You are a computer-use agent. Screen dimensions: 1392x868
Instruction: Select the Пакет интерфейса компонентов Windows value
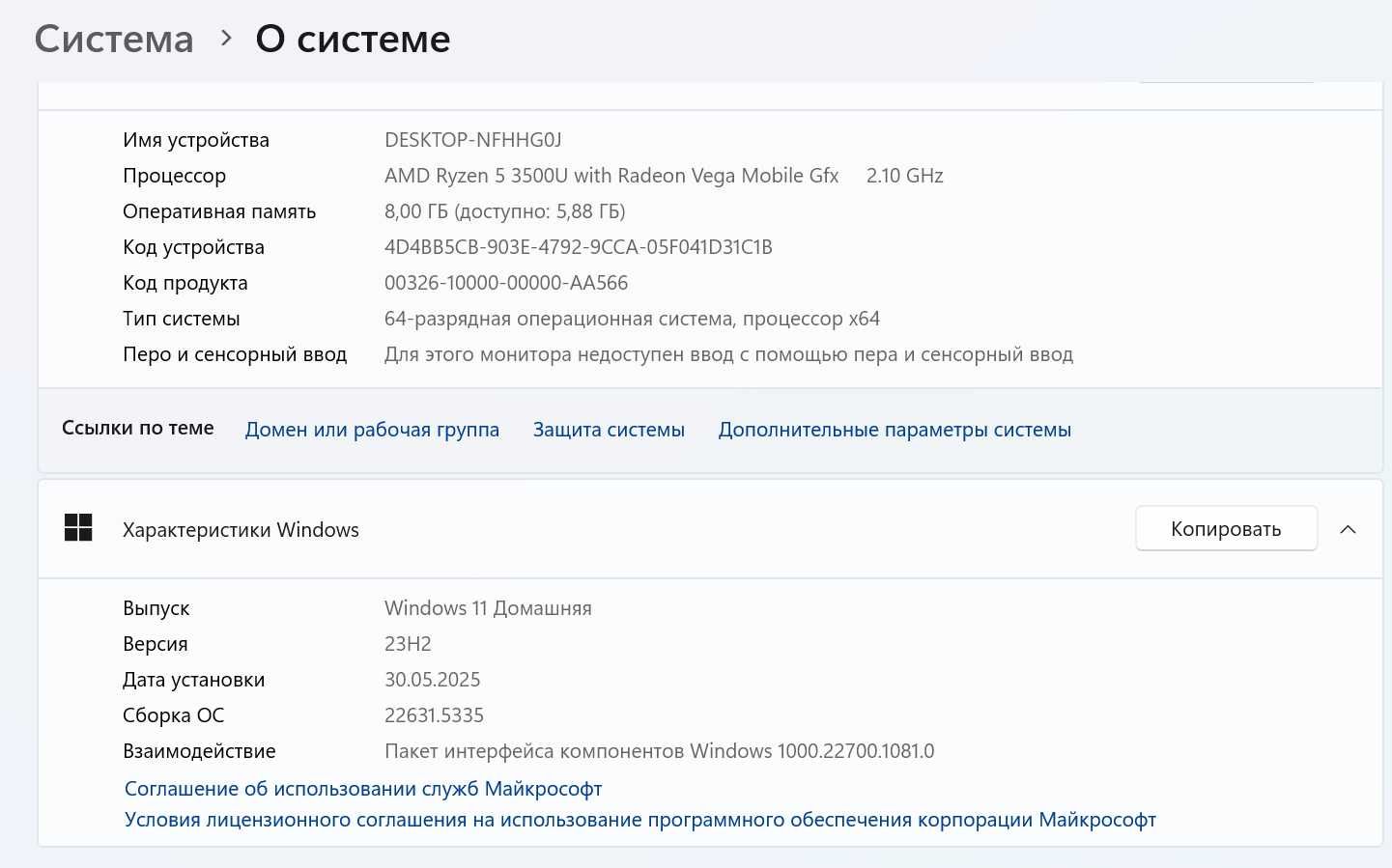(x=660, y=751)
